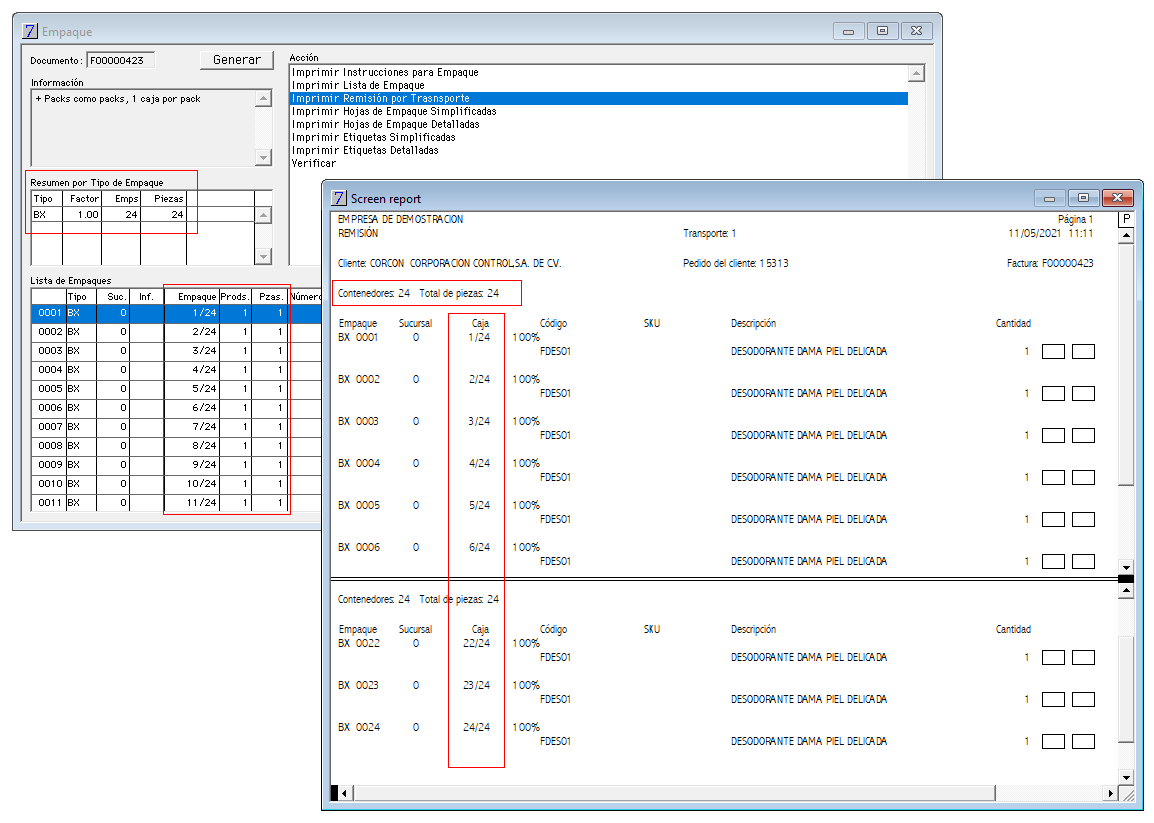Close the Empaque window
The width and height of the screenshot is (1154, 823).
click(916, 31)
